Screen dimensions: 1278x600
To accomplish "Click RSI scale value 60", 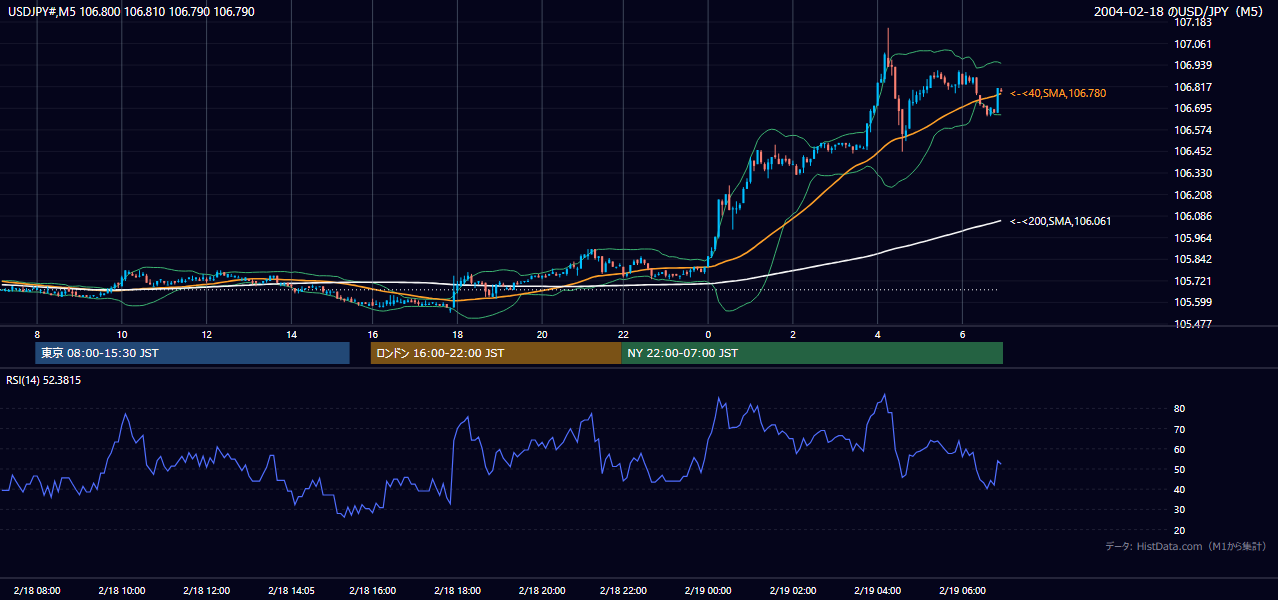I will coord(1180,449).
